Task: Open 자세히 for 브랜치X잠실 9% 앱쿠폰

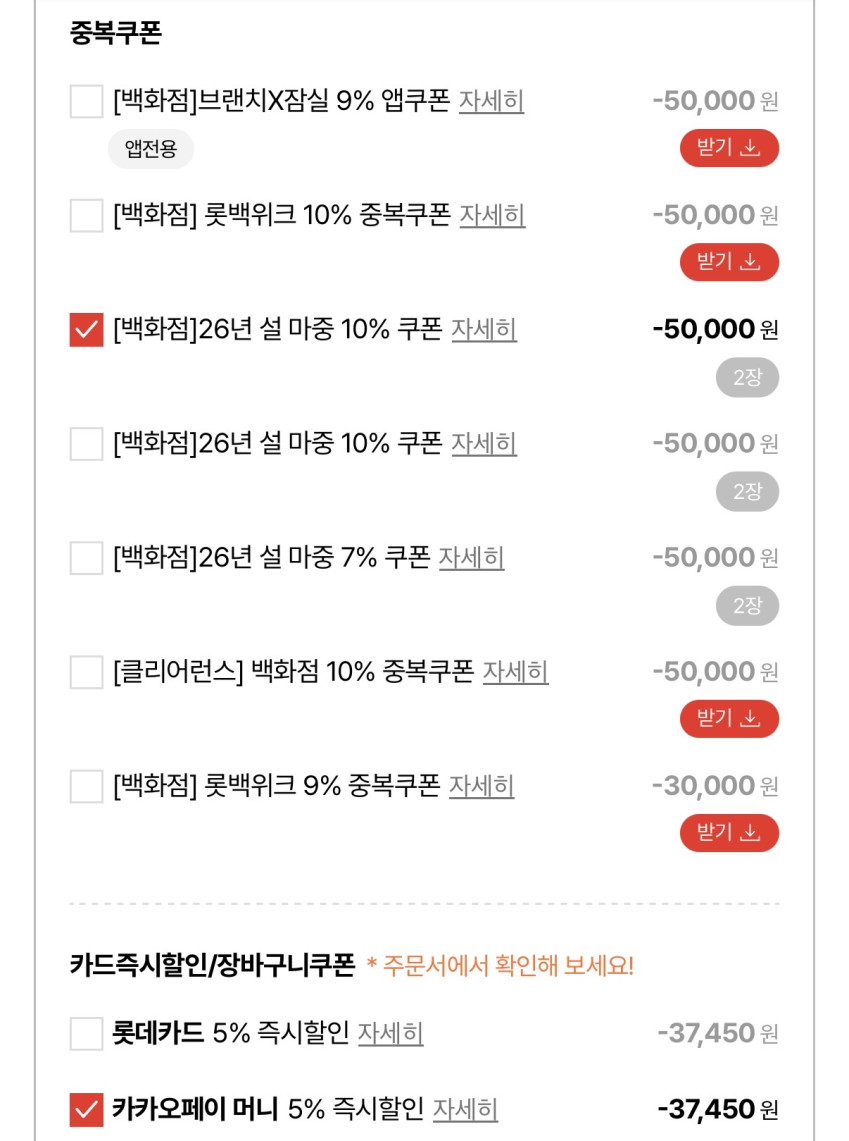Action: [x=491, y=101]
